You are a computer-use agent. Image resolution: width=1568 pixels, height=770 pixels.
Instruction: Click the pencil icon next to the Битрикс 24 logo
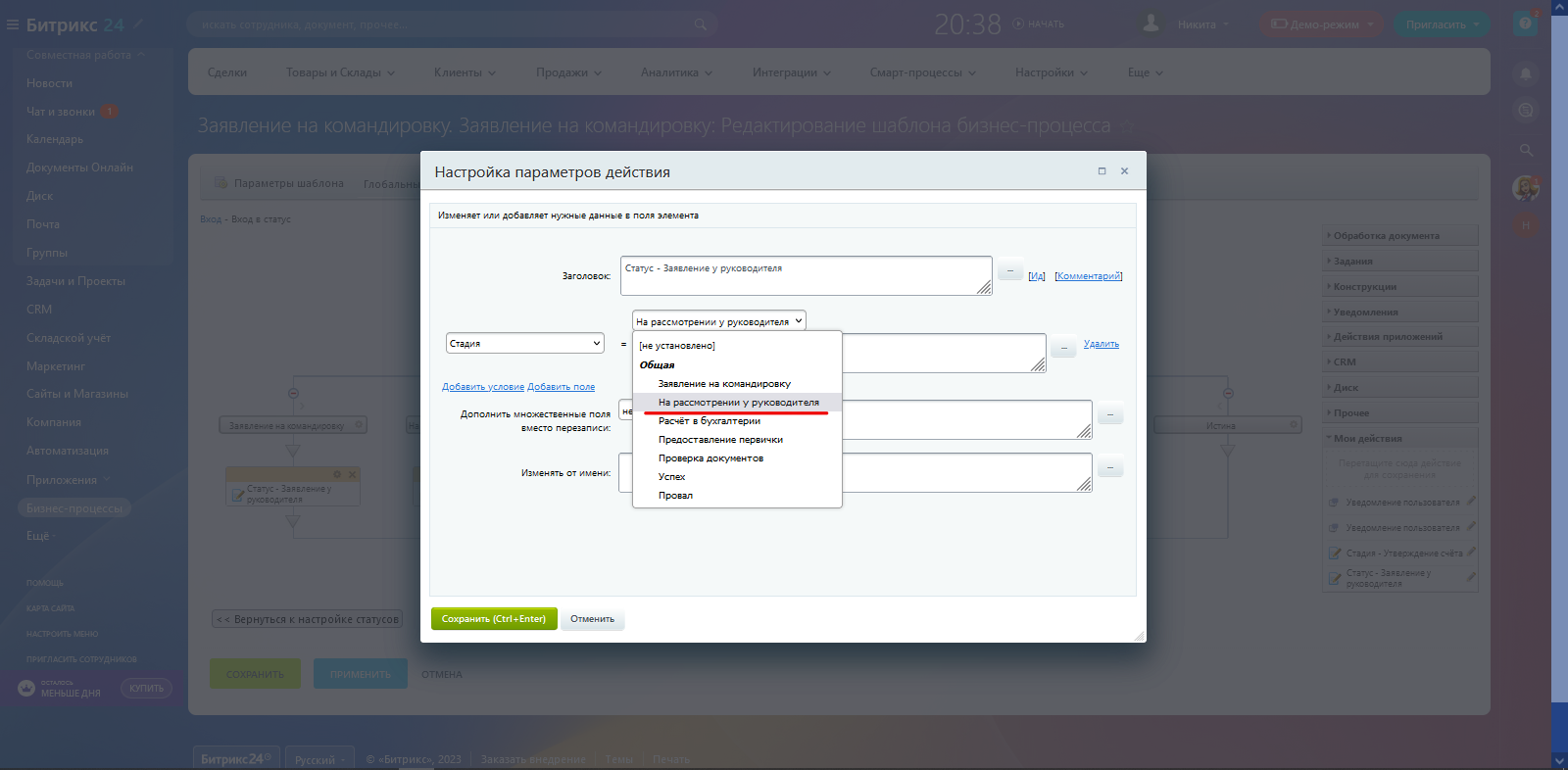tap(138, 23)
